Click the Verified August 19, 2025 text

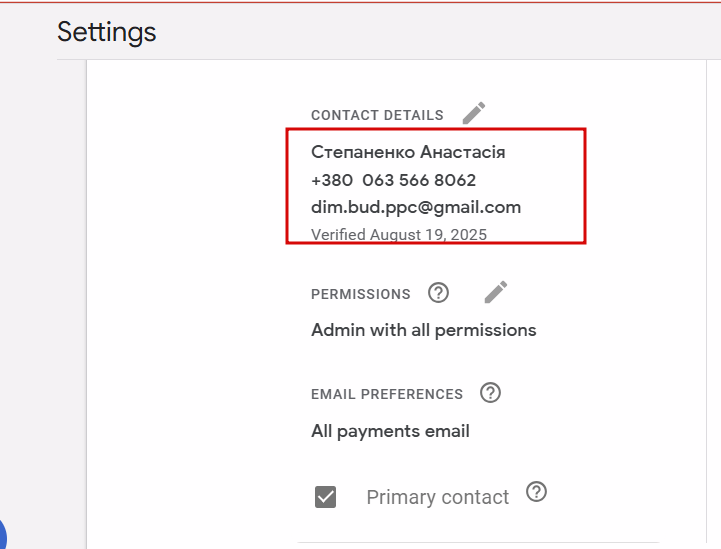399,234
